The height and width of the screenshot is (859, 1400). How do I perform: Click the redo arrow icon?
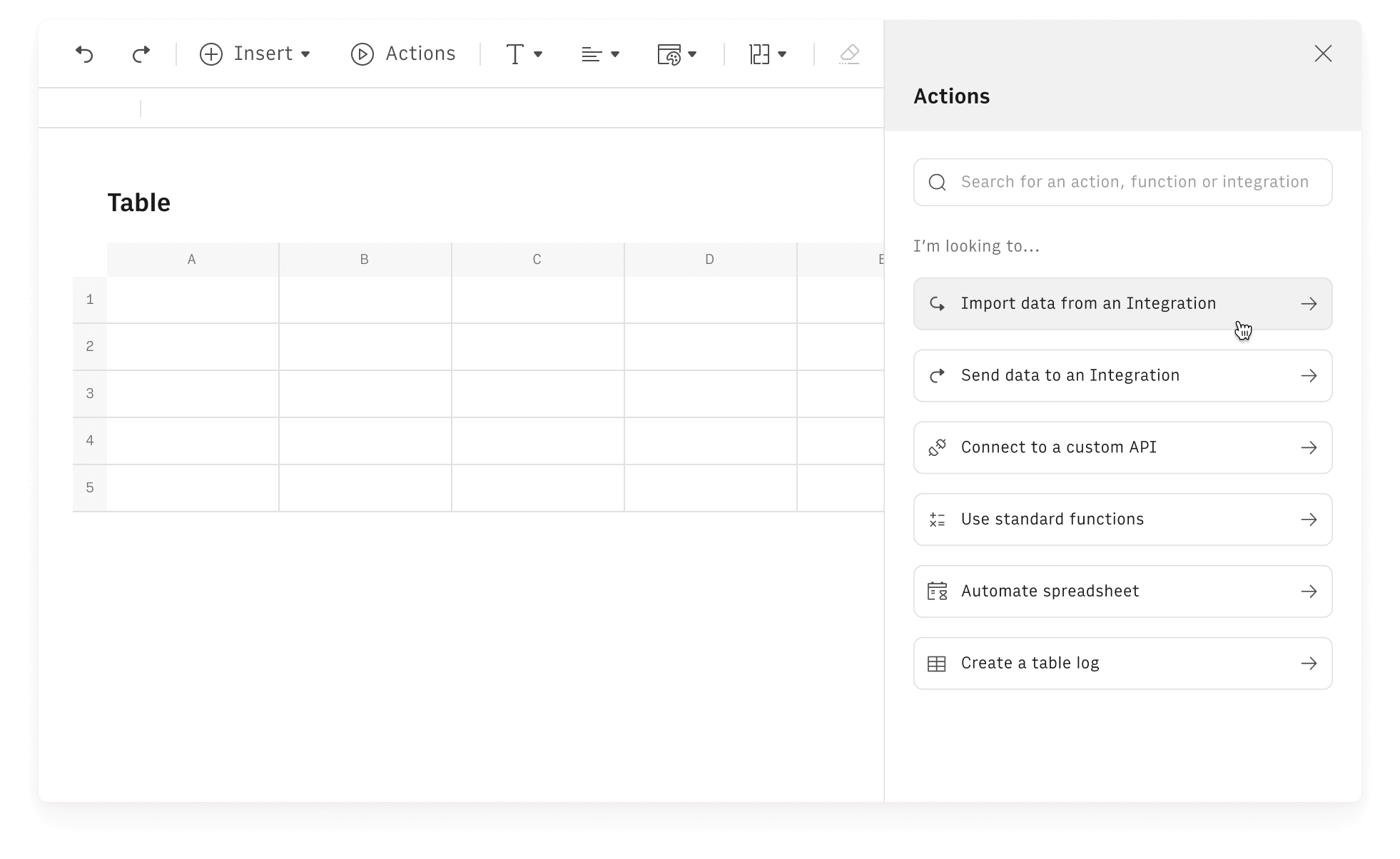(141, 53)
